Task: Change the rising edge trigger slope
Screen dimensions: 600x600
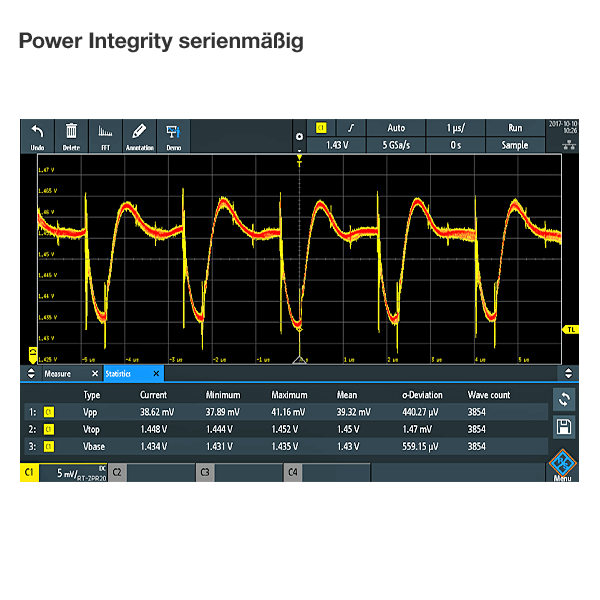Action: point(351,128)
